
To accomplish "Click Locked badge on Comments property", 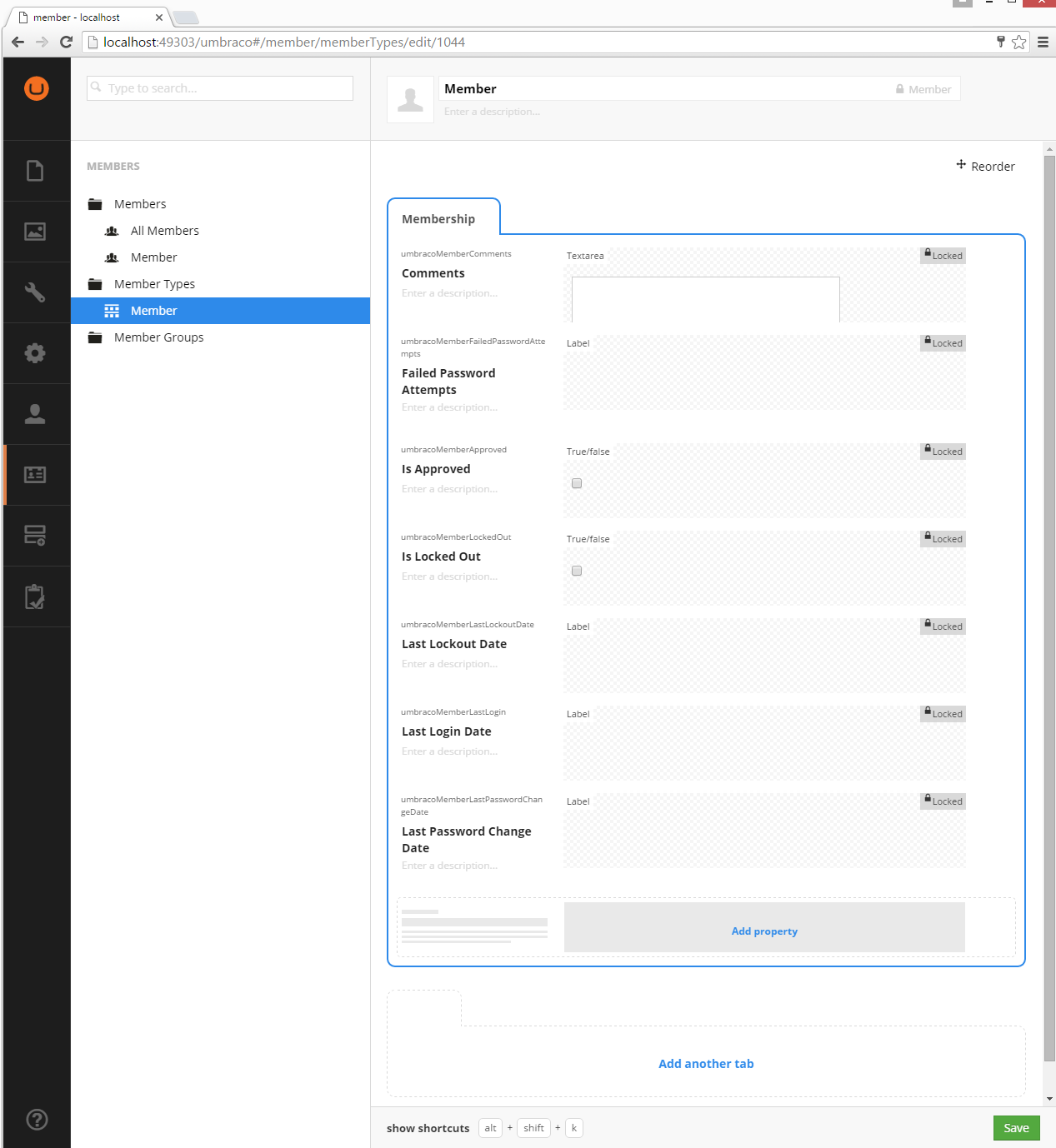I will tap(943, 256).
